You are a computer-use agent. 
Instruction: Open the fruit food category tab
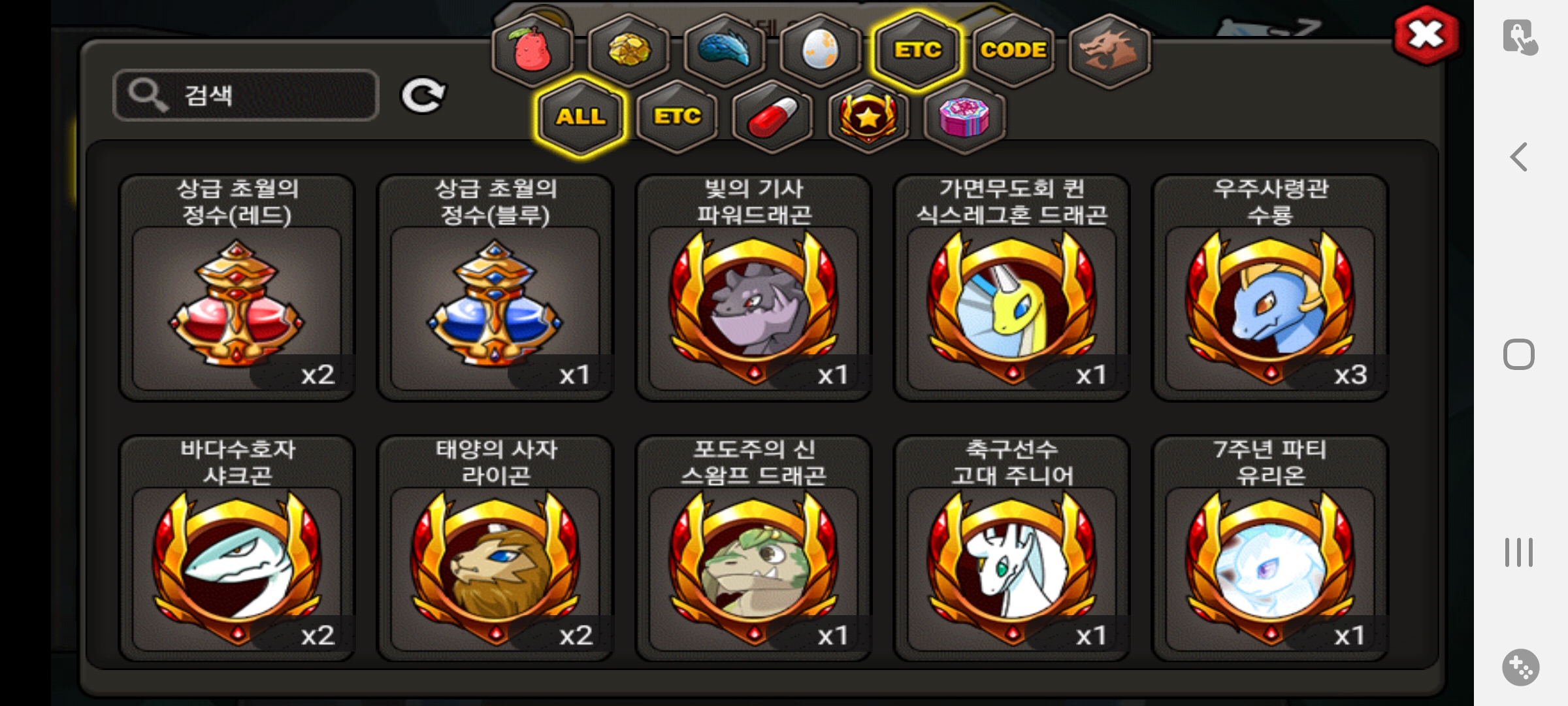532,51
